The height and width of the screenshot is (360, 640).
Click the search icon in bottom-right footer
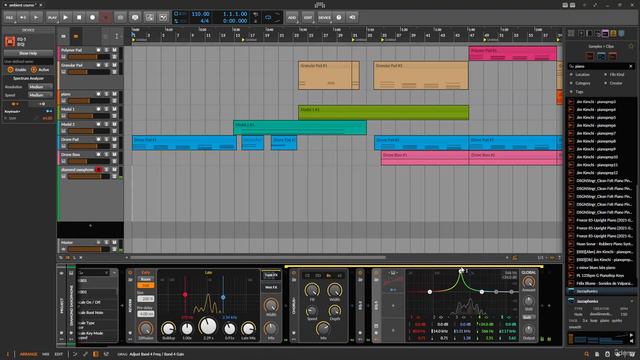[586, 354]
